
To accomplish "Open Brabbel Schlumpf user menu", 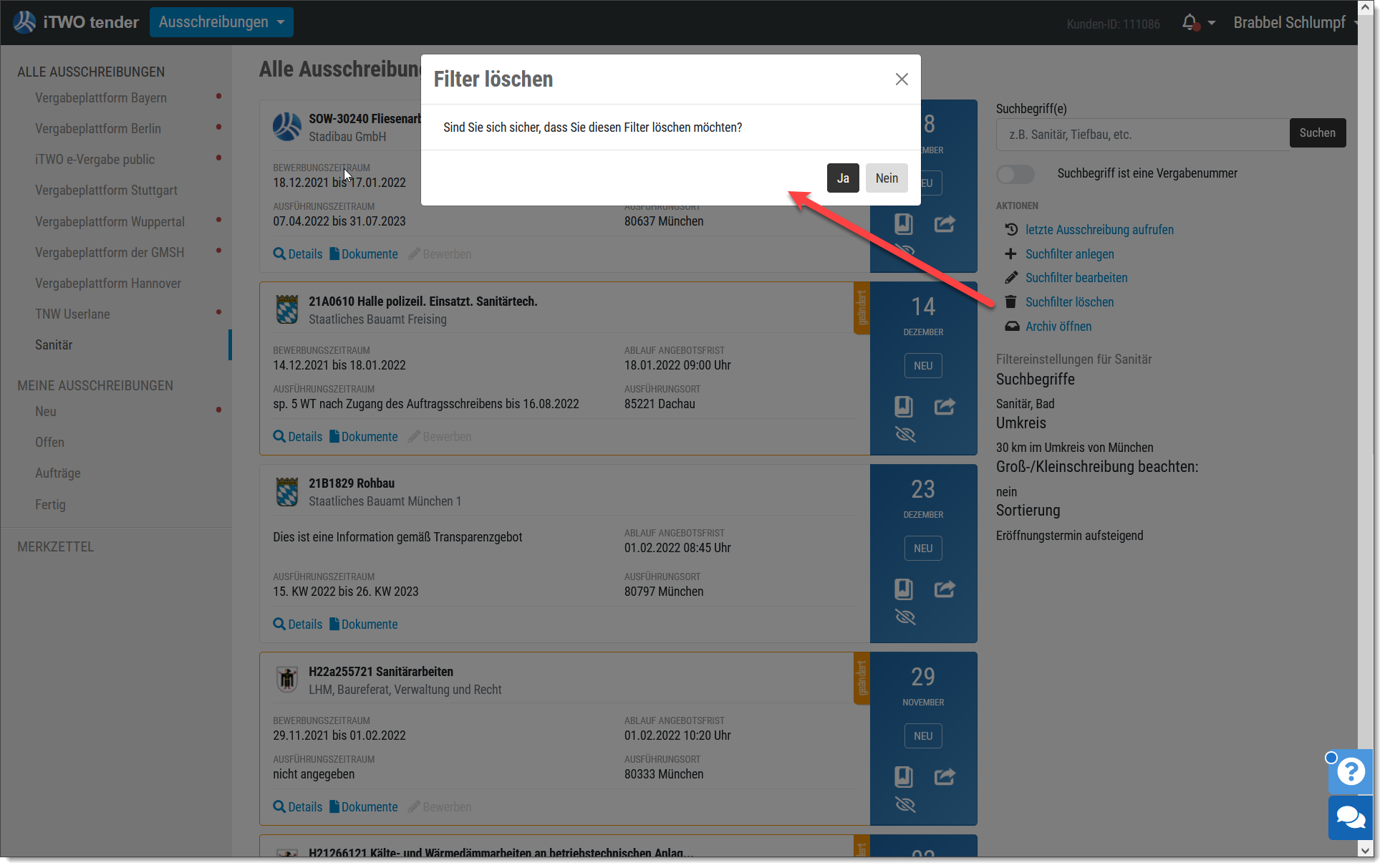I will coord(1293,23).
